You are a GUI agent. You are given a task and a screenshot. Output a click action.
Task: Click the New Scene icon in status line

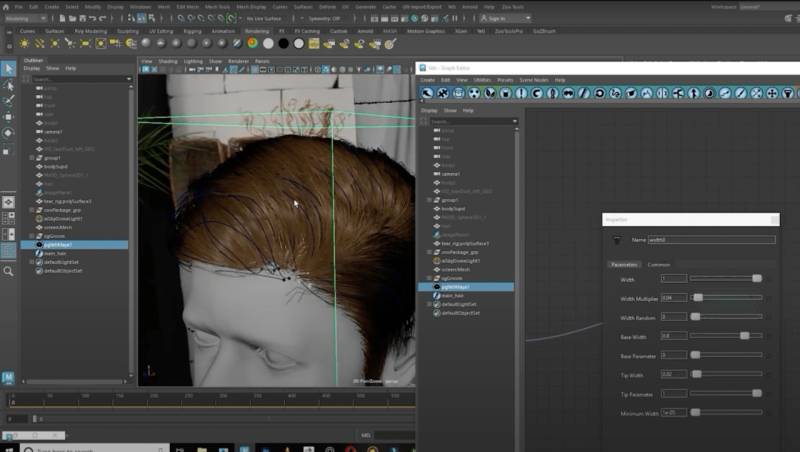click(x=62, y=18)
